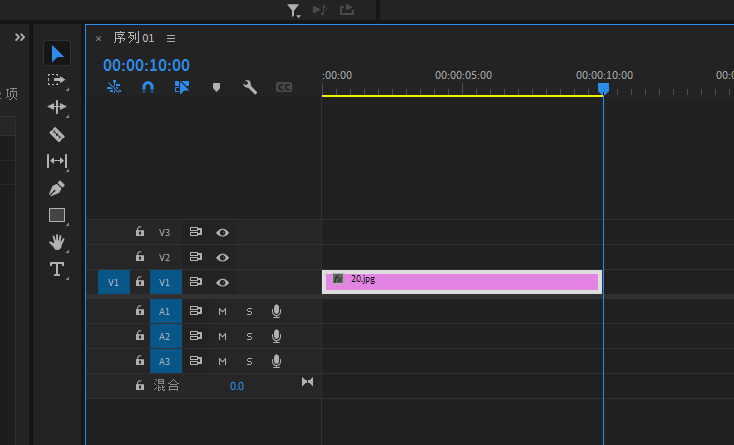734x445 pixels.
Task: Select the Razor tool
Action: (57, 134)
